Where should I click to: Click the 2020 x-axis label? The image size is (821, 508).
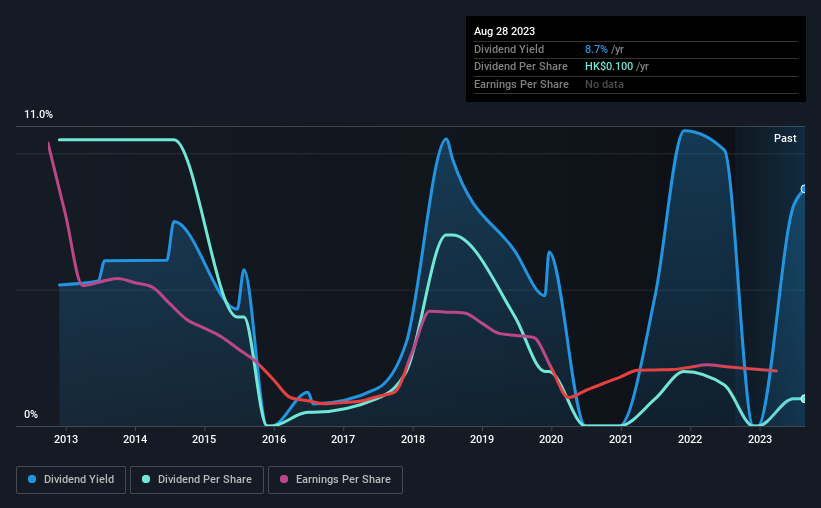click(x=551, y=439)
